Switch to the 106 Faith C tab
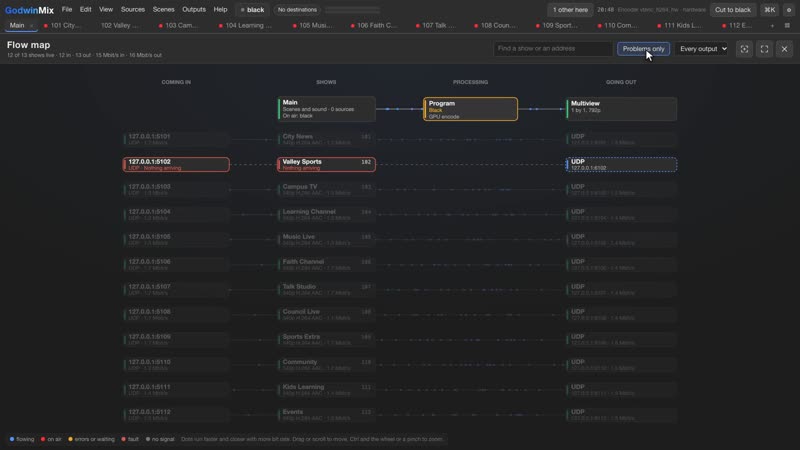Viewport: 800px width, 450px height. (x=374, y=26)
